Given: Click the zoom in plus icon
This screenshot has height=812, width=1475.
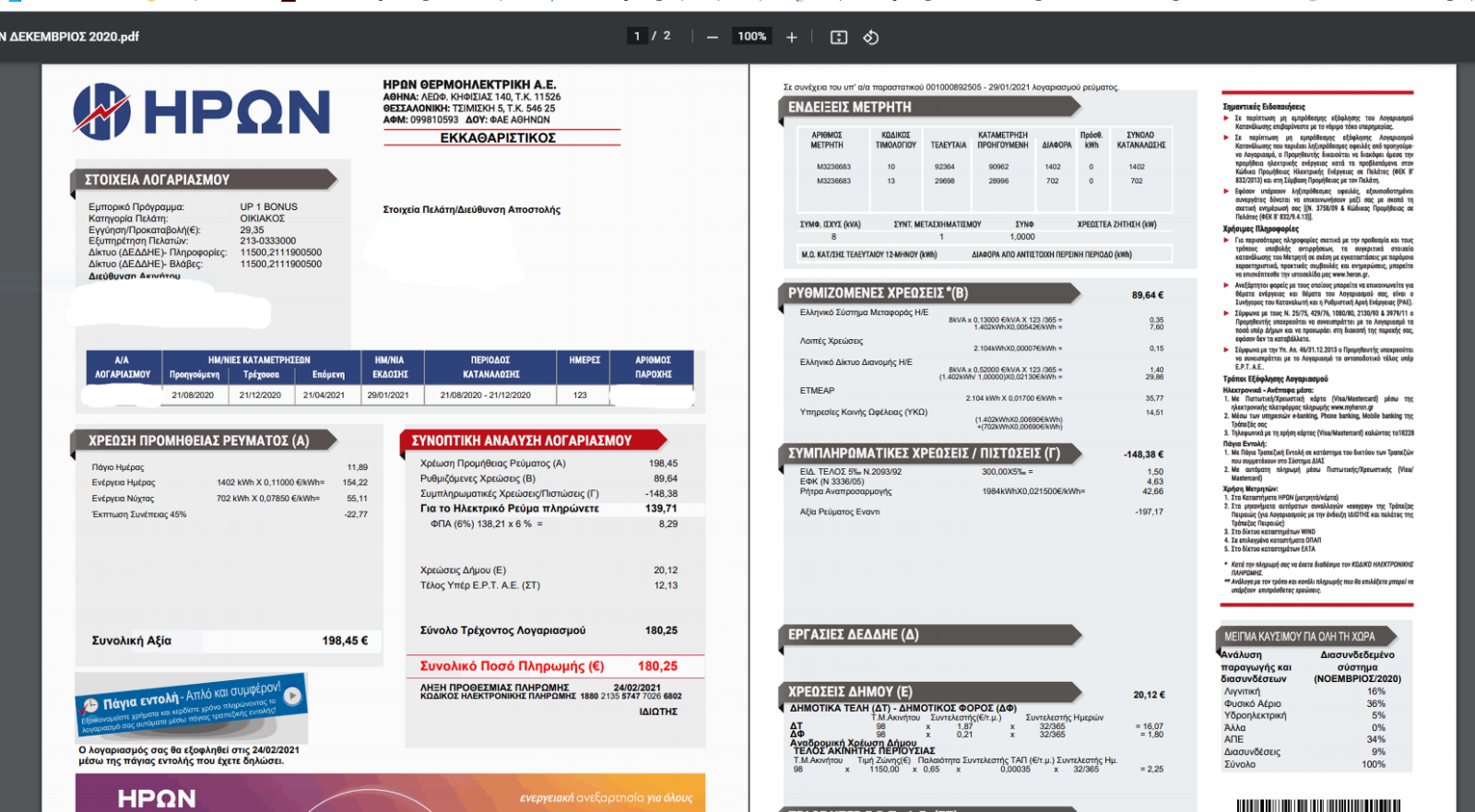Looking at the screenshot, I should pyautogui.click(x=791, y=37).
